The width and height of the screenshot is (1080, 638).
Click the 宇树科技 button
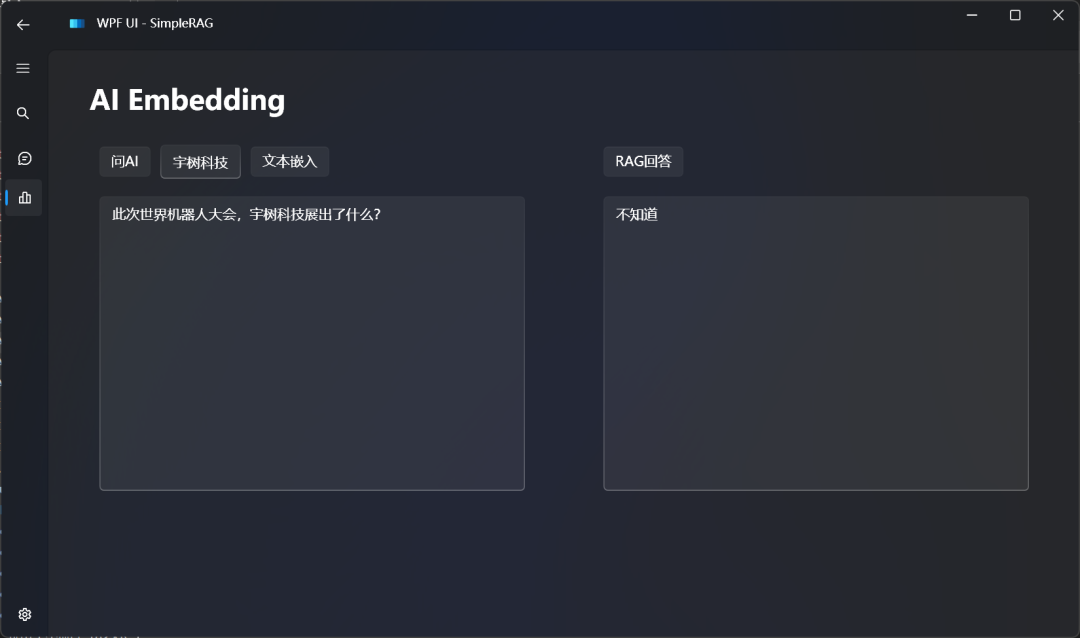[200, 162]
